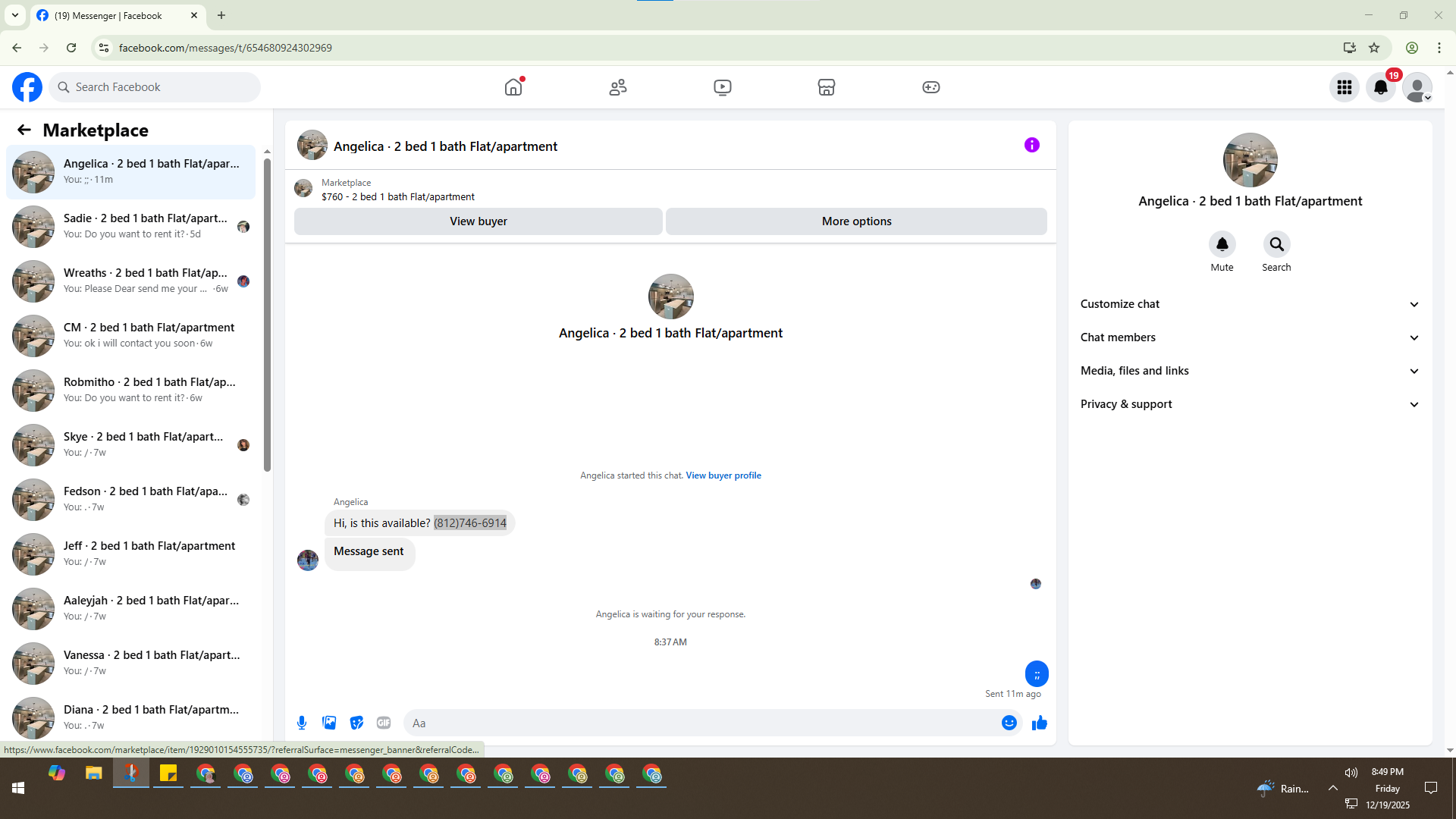Image resolution: width=1456 pixels, height=819 pixels.
Task: Open the Friends tab in top navigation
Action: click(x=618, y=87)
